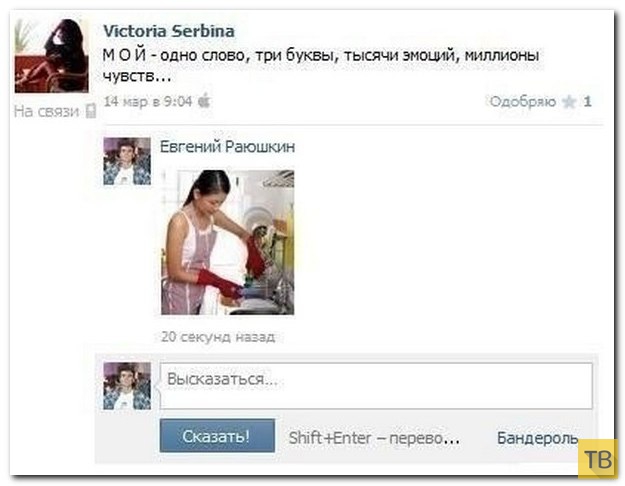Screen dimensions: 625x486
Task: Click the На связи online status label
Action: pyautogui.click(x=47, y=111)
